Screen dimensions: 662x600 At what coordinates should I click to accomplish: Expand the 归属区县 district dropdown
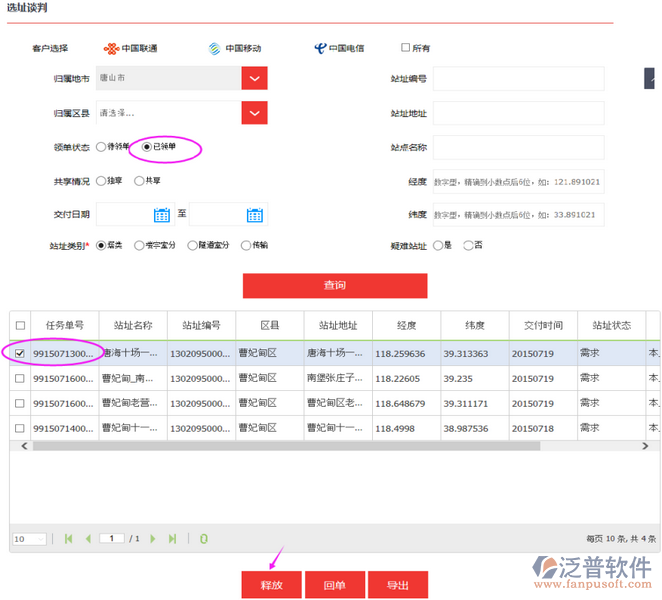pos(254,113)
